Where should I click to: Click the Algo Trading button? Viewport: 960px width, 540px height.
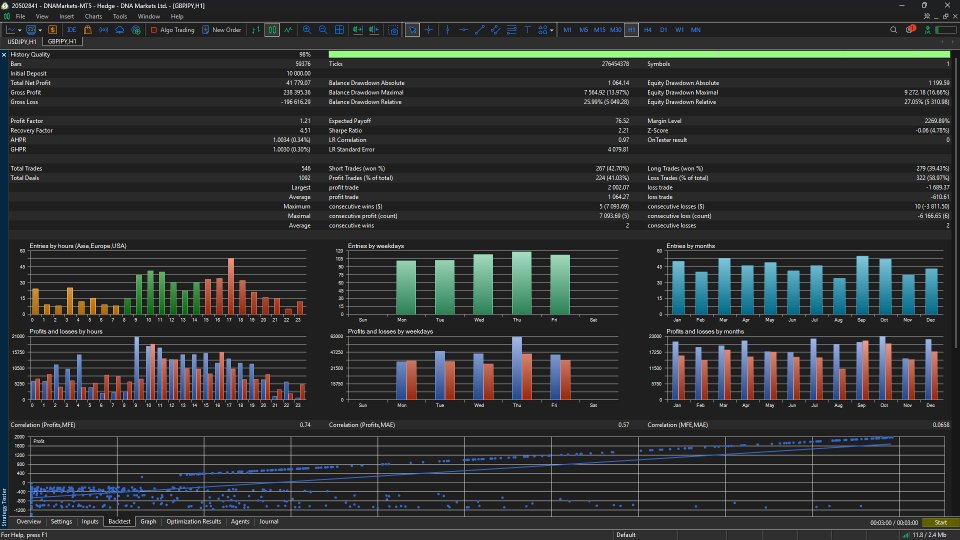tap(173, 30)
